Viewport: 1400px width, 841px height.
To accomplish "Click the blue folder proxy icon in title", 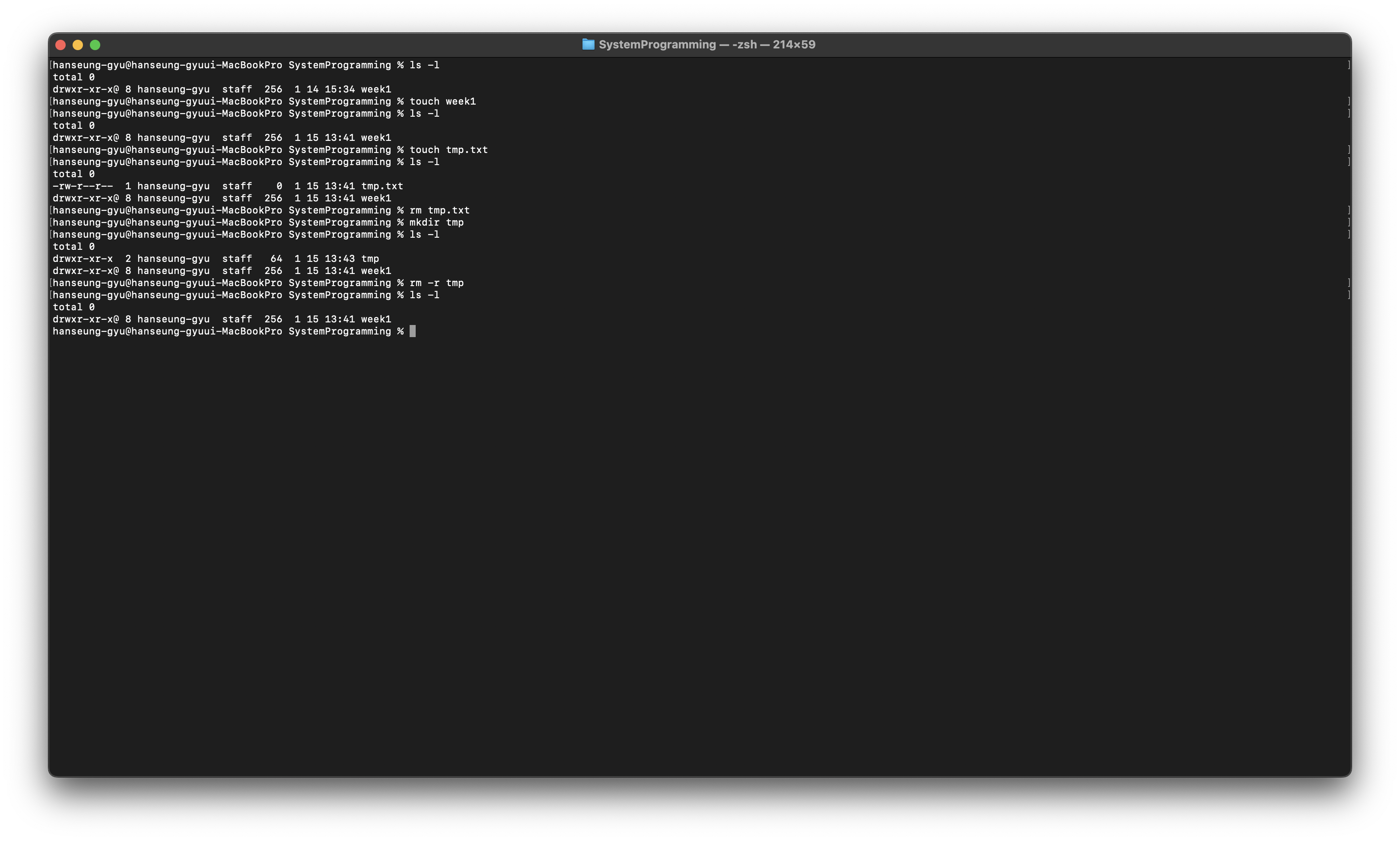I will coord(588,45).
